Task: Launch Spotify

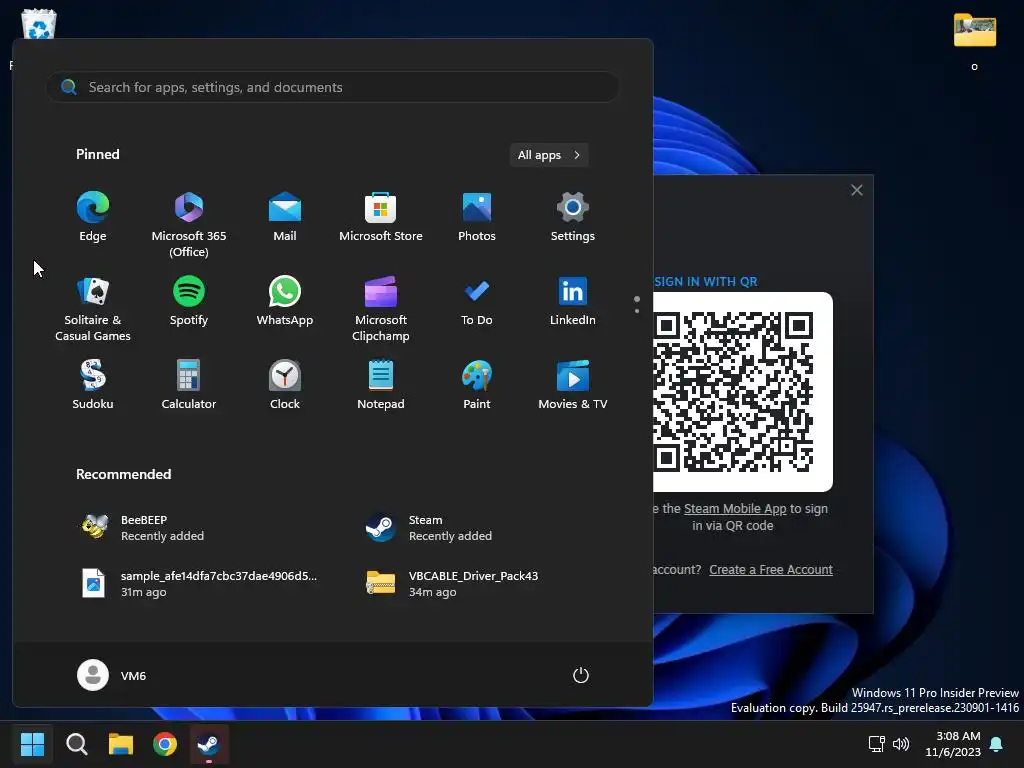Action: tap(189, 301)
